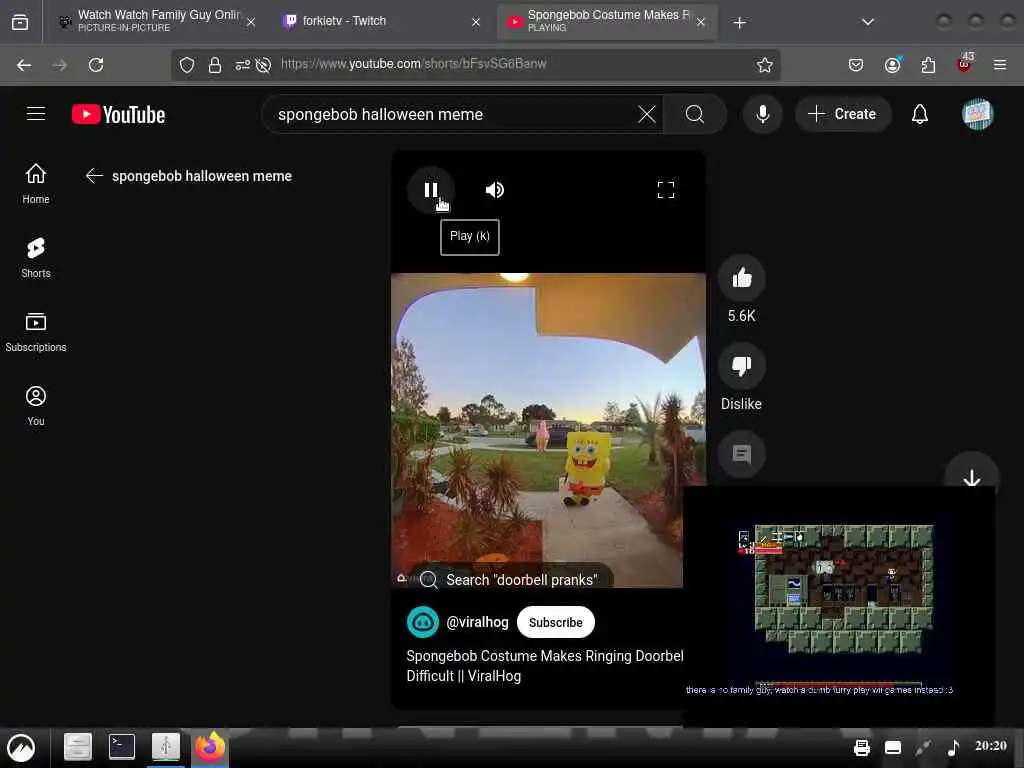
Task: Dislike the Spongebob Short
Action: (741, 366)
